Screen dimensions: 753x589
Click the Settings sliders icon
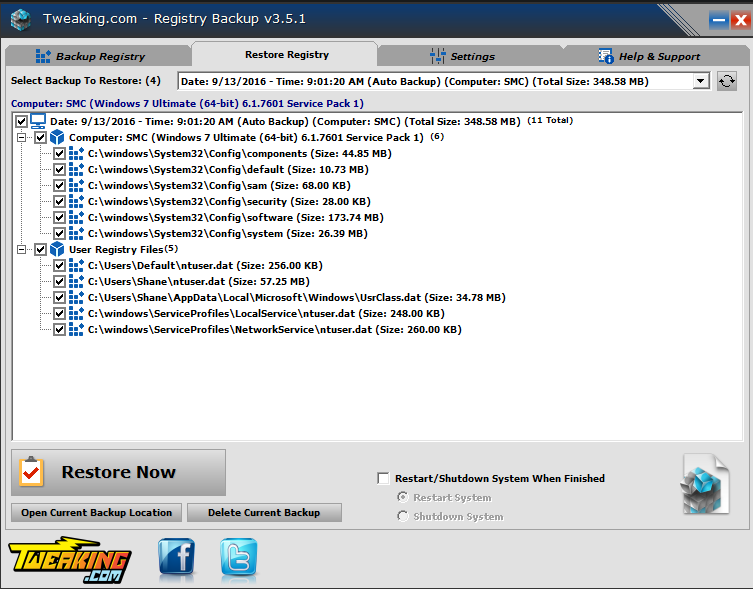(x=437, y=56)
